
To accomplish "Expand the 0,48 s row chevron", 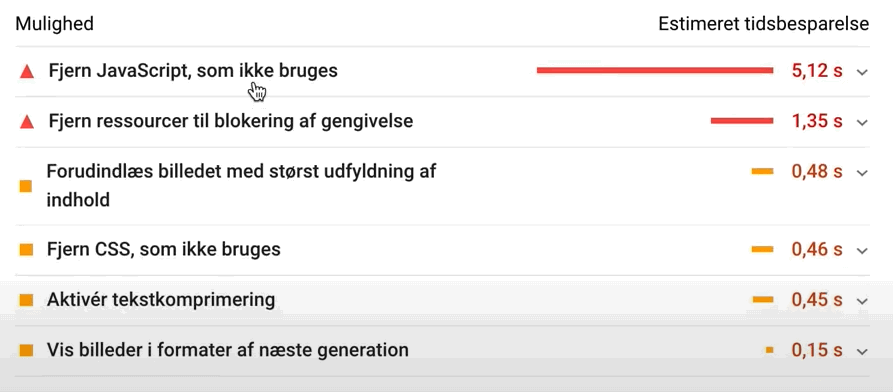I will click(x=862, y=173).
